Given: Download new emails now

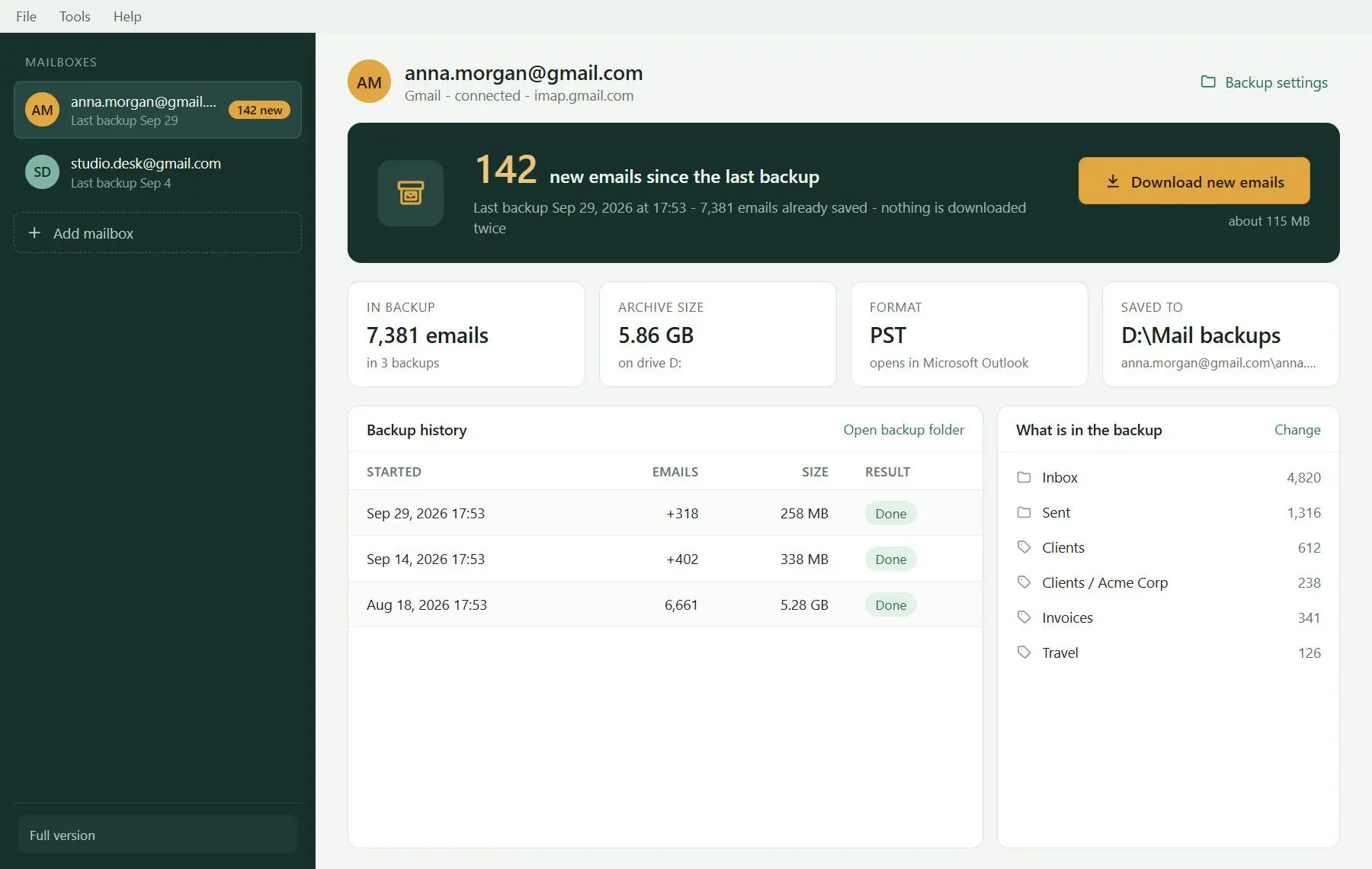Looking at the screenshot, I should coord(1194,181).
